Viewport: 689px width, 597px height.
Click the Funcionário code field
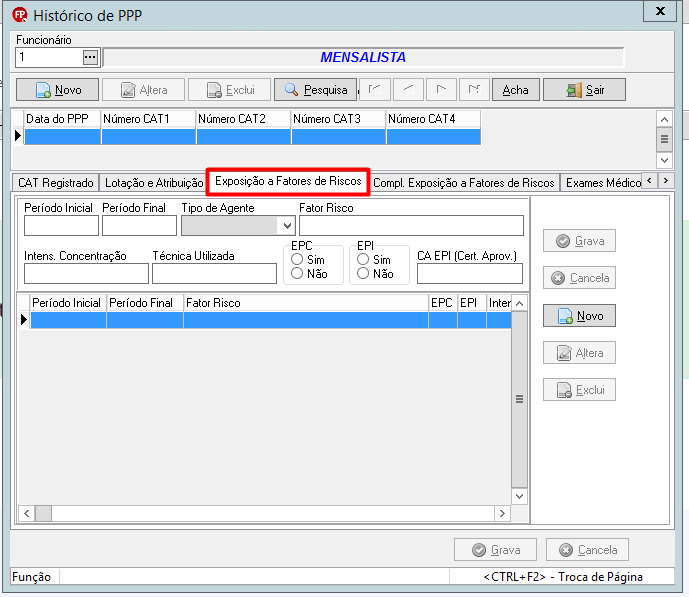pos(49,57)
